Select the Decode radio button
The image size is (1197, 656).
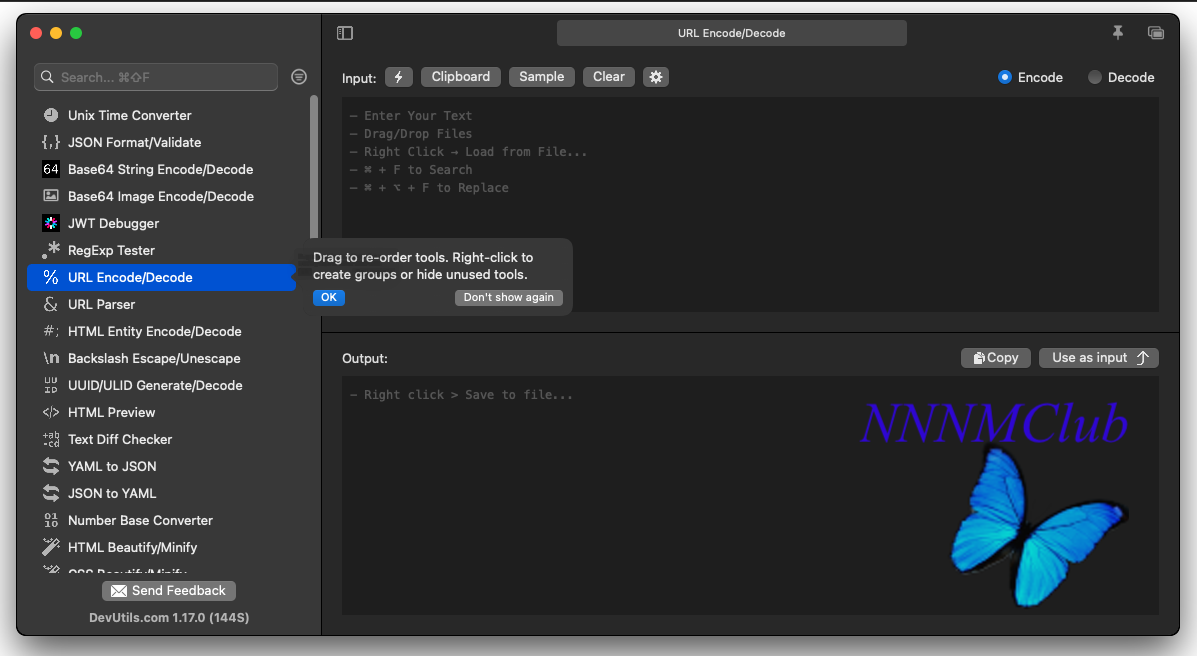point(1095,77)
